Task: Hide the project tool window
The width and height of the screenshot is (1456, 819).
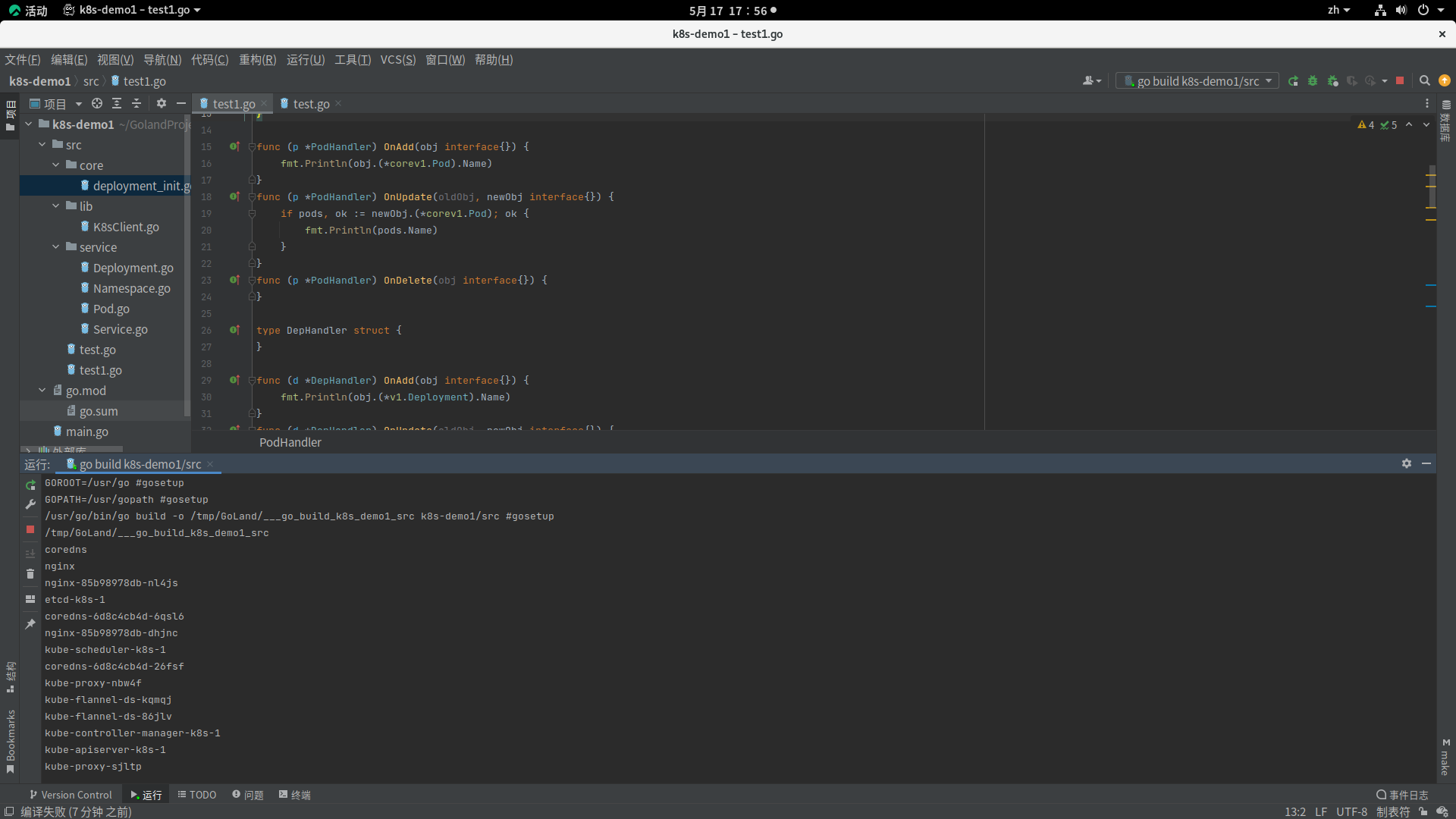Action: (181, 103)
